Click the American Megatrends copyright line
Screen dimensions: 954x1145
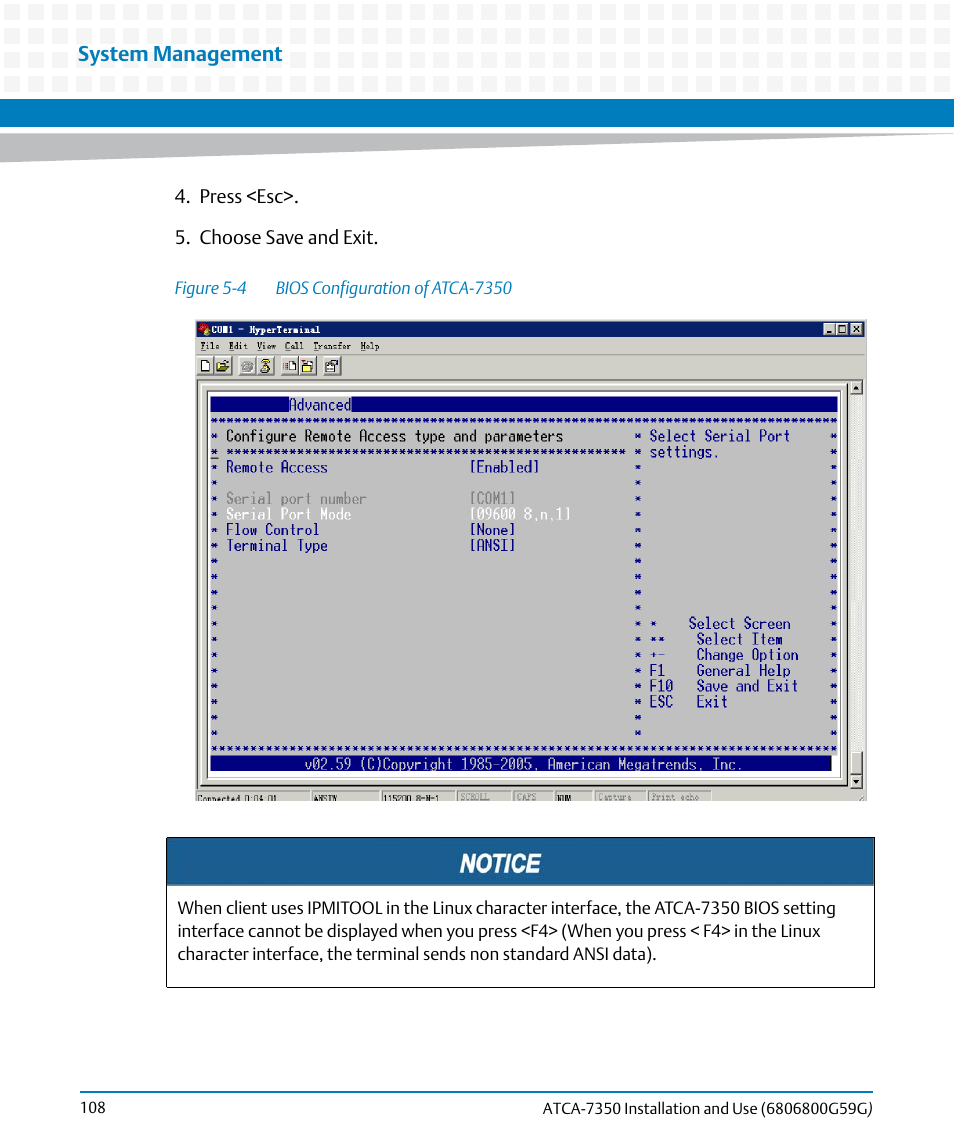coord(523,765)
